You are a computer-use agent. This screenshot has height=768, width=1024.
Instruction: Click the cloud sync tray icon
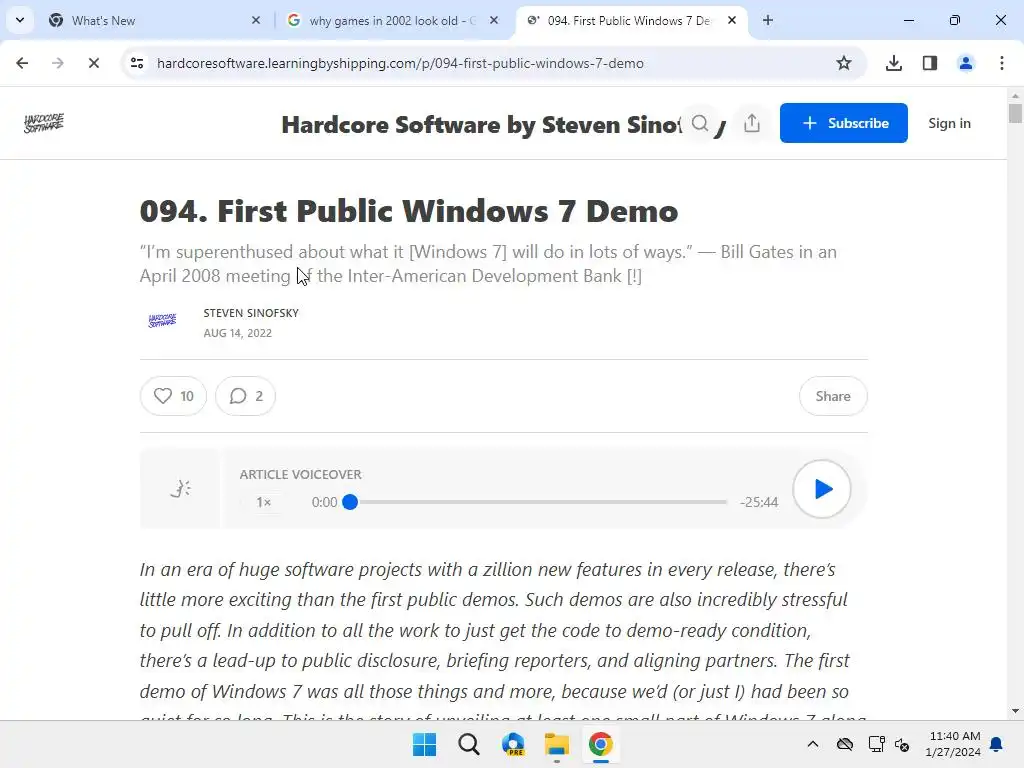pyautogui.click(x=845, y=744)
